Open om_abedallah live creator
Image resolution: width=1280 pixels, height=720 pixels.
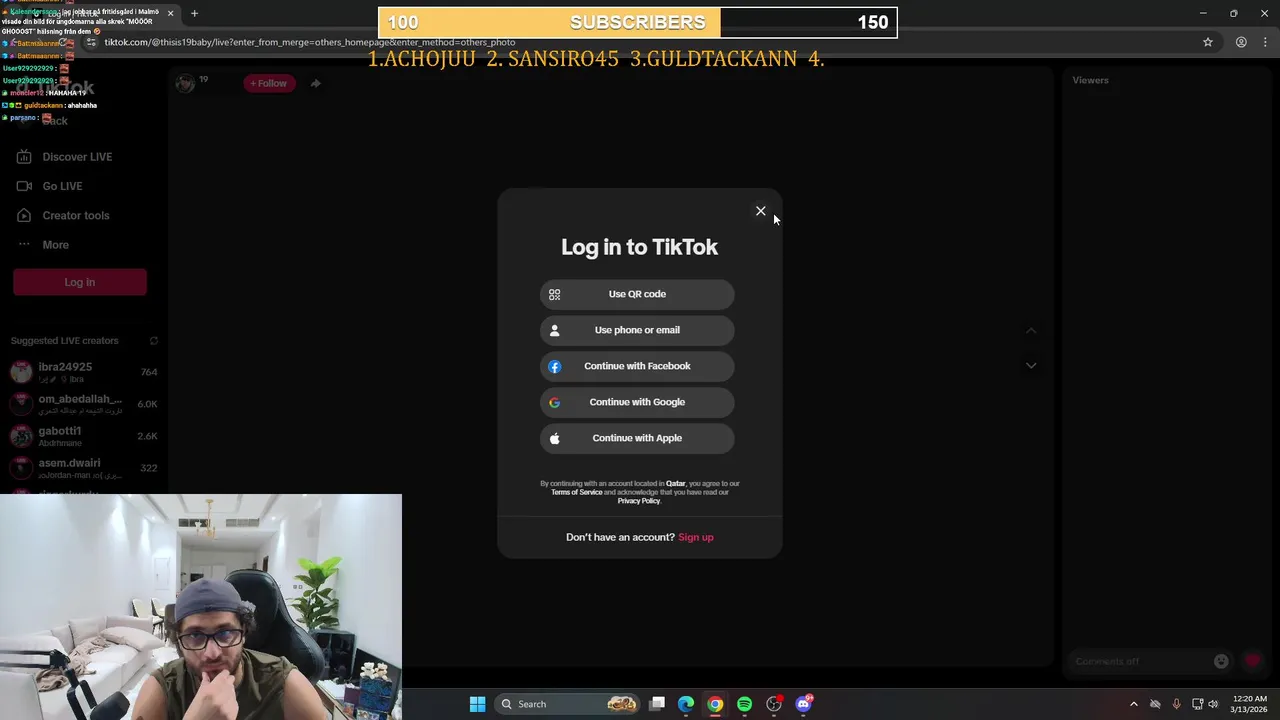[84, 404]
